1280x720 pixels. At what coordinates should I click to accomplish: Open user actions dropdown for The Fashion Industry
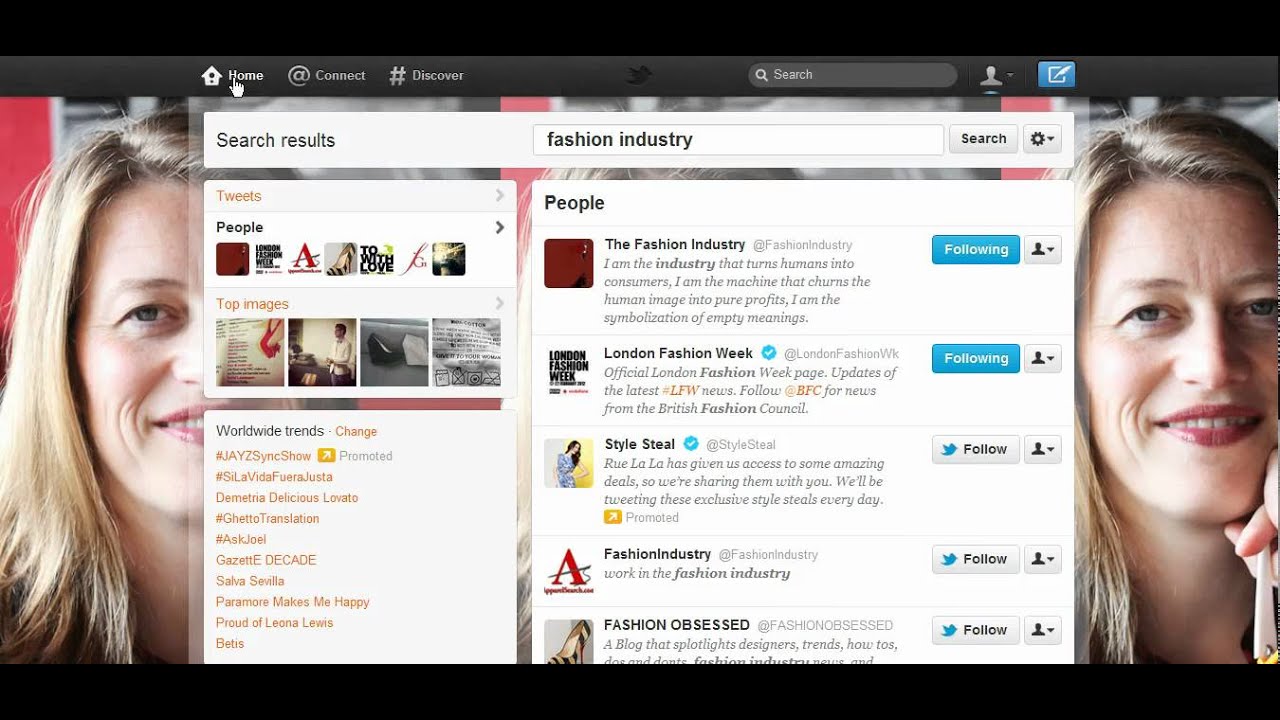1043,250
